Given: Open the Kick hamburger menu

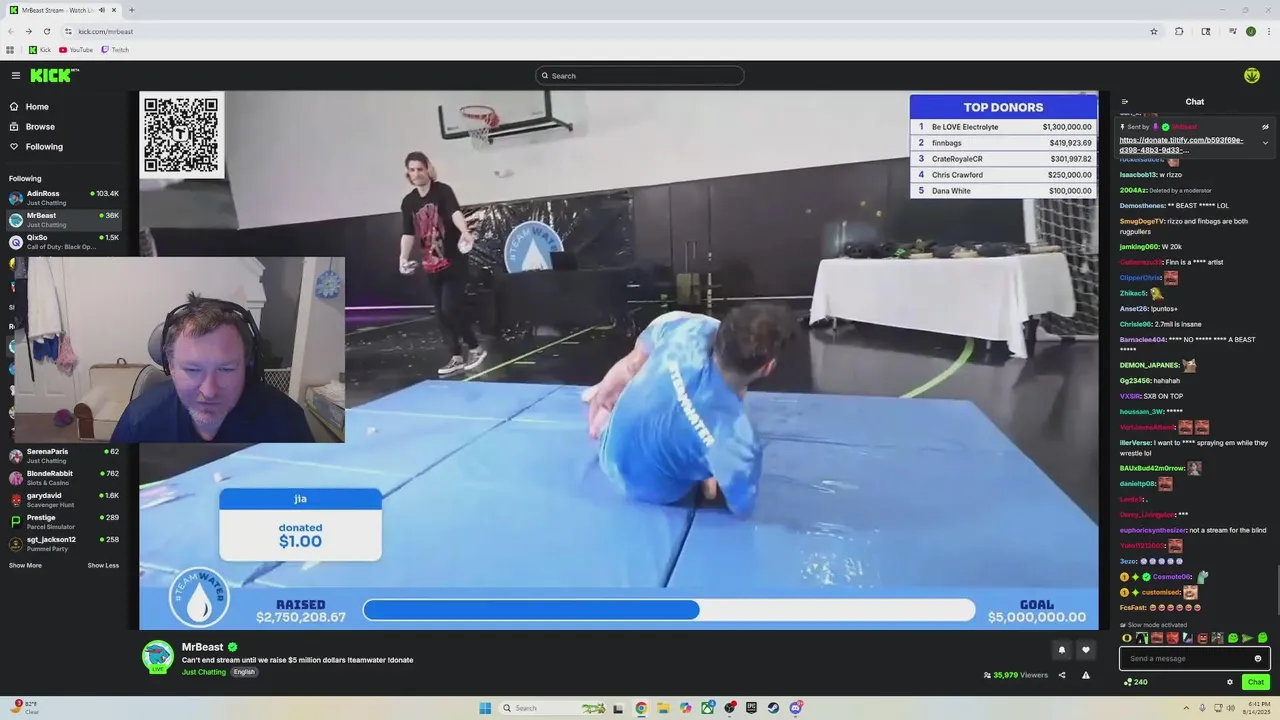Looking at the screenshot, I should 16,75.
